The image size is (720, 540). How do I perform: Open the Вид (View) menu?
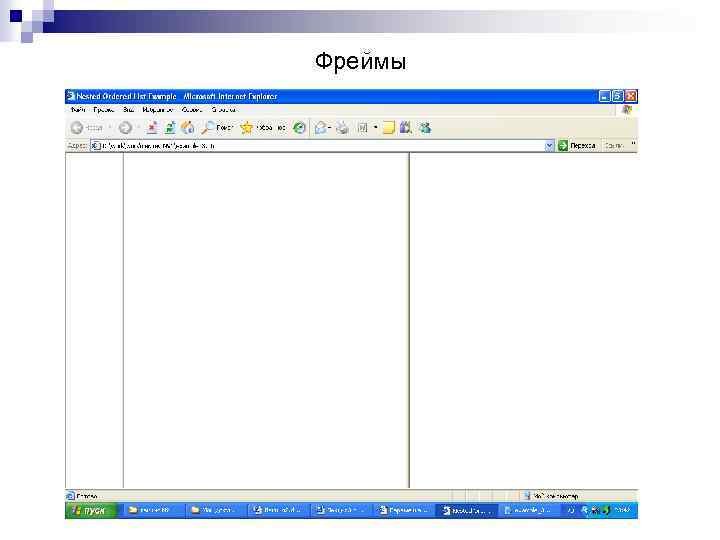pos(128,110)
